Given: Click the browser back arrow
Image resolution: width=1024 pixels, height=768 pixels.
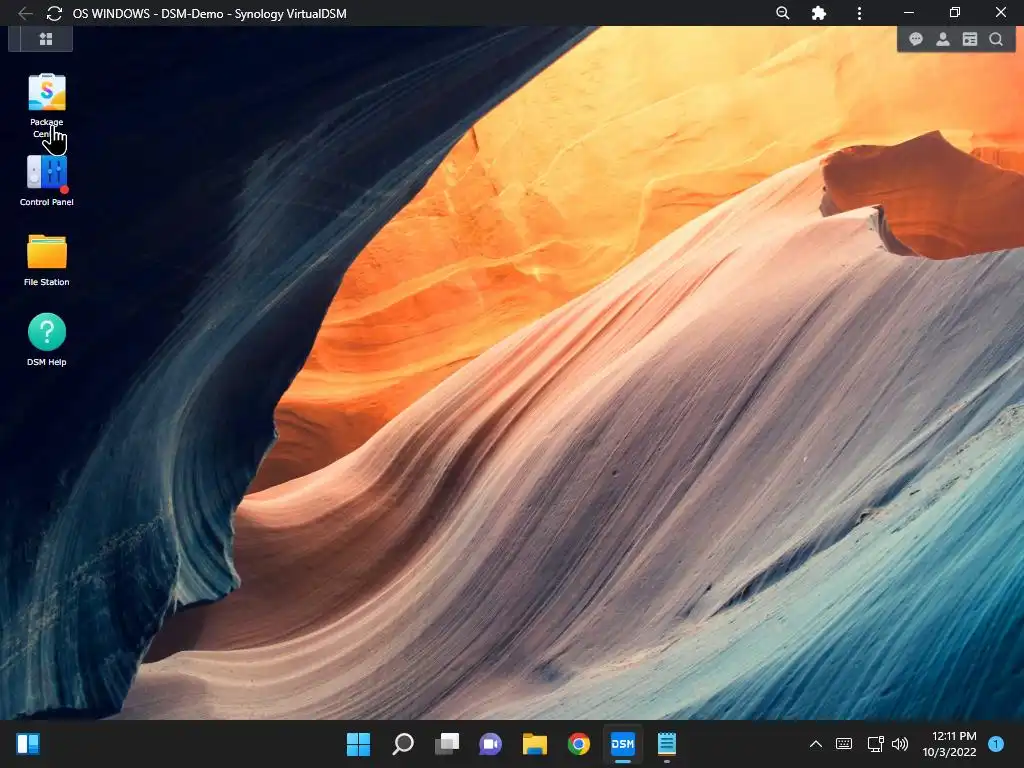Looking at the screenshot, I should (25, 13).
